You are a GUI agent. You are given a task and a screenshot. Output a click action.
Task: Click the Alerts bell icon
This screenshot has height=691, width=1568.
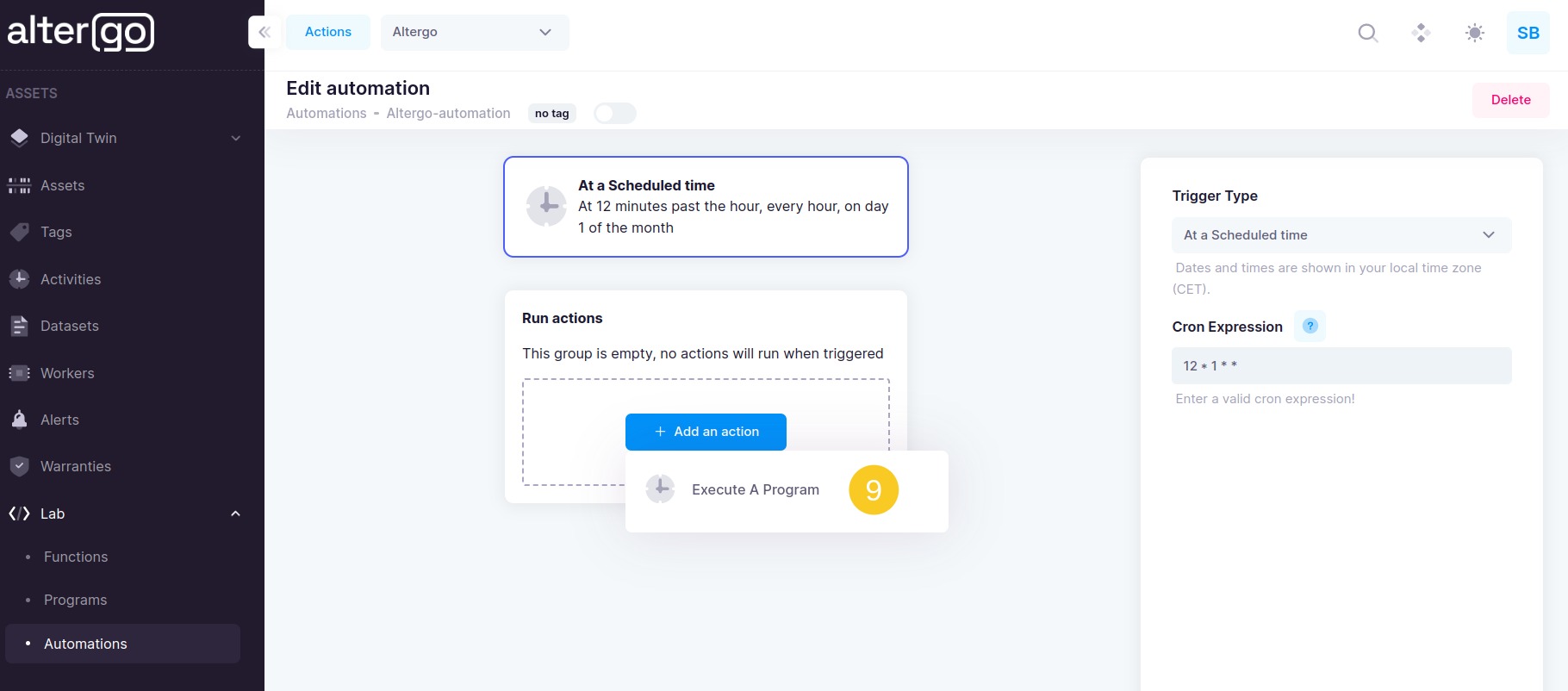[x=19, y=420]
